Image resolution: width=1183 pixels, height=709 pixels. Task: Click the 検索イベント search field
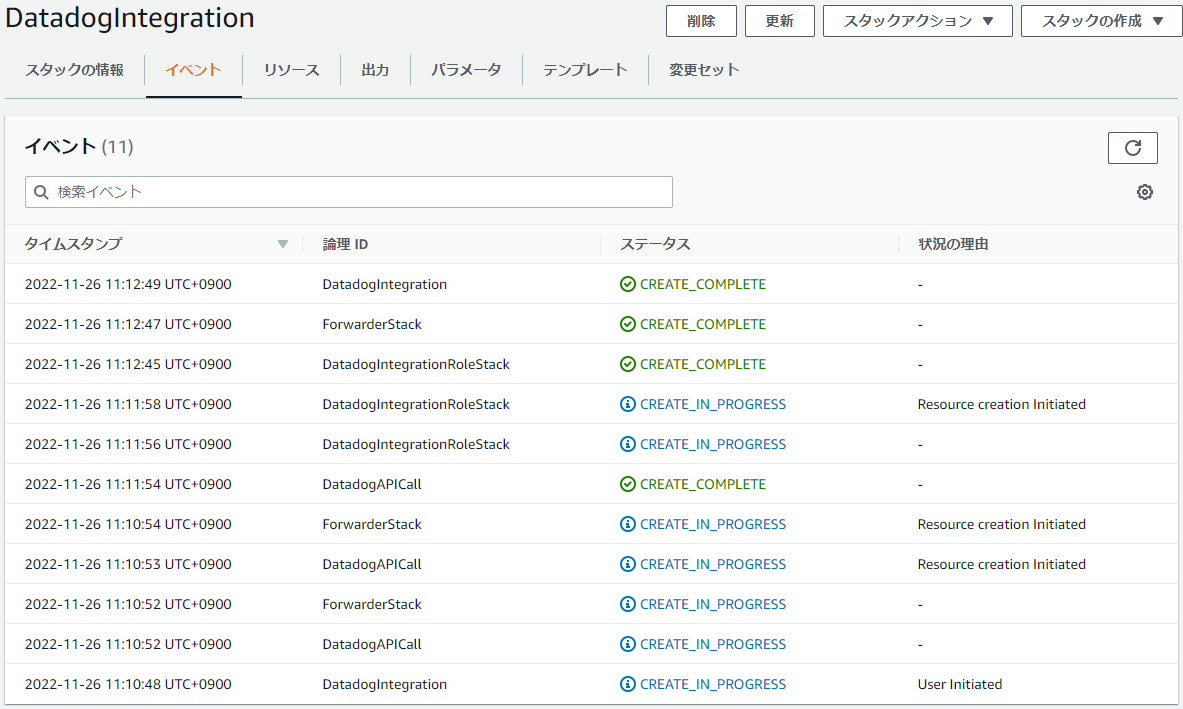tap(349, 192)
